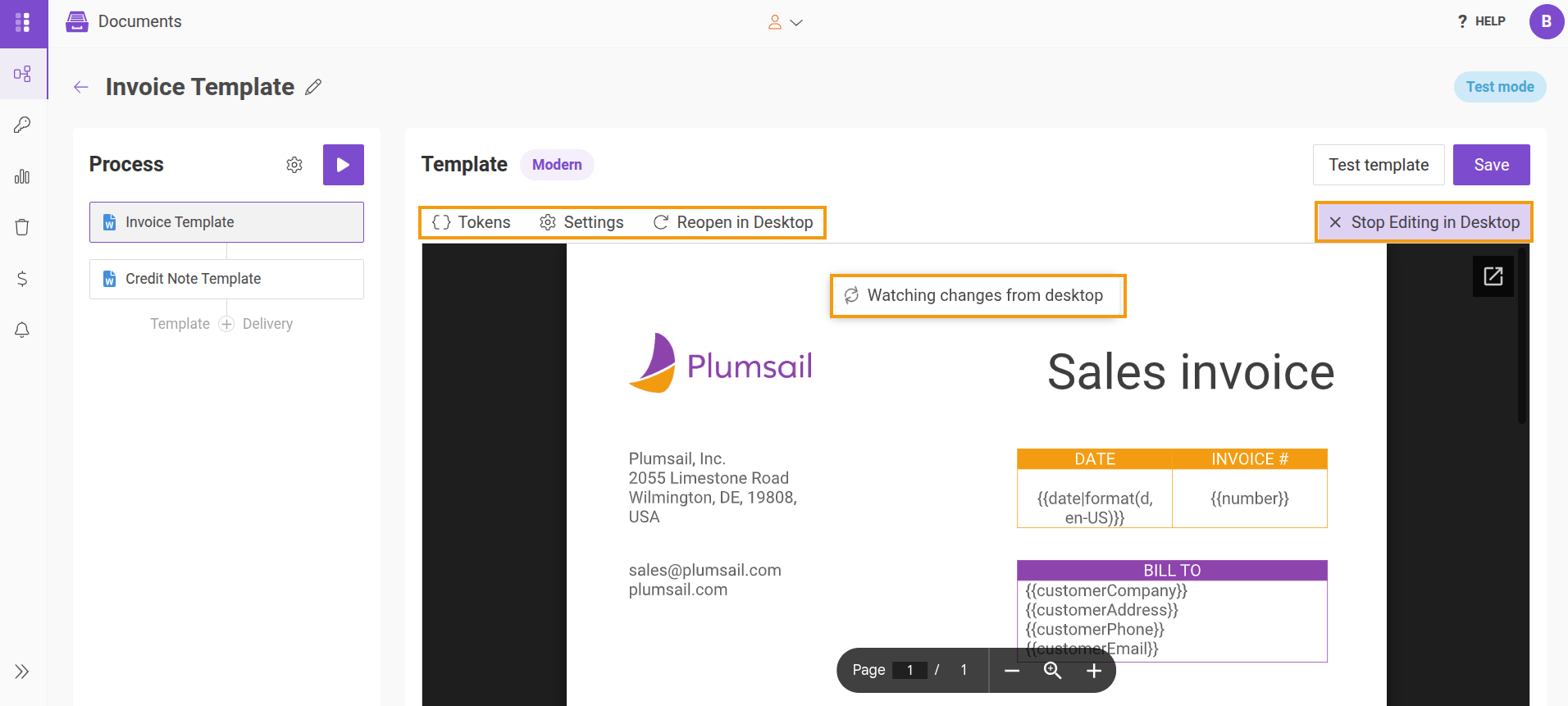Go back using the left arrow
Viewport: 1568px width, 706px height.
click(x=80, y=87)
